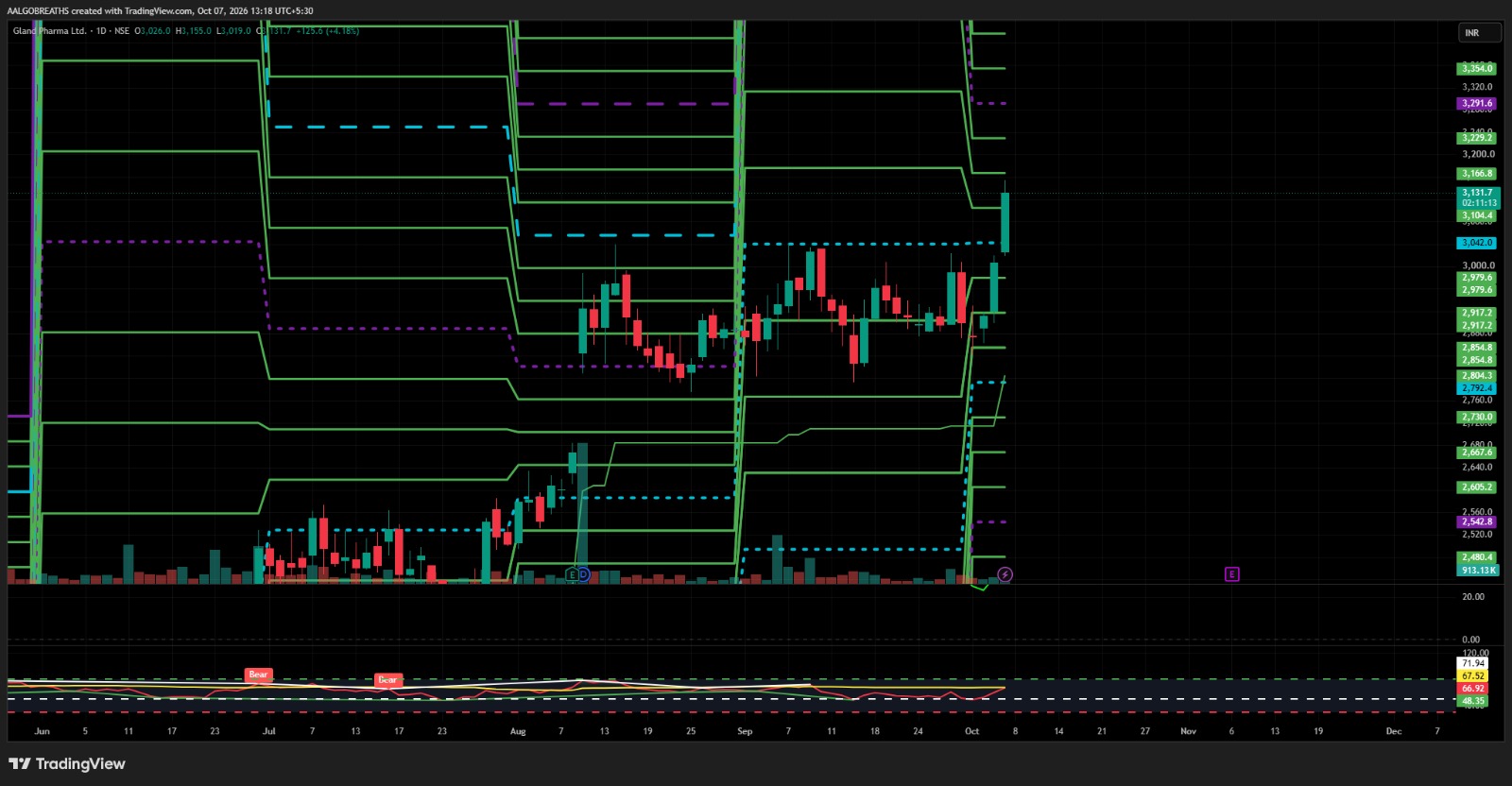Click the Sep label on the time axis
This screenshot has height=786, width=1512.
[745, 731]
